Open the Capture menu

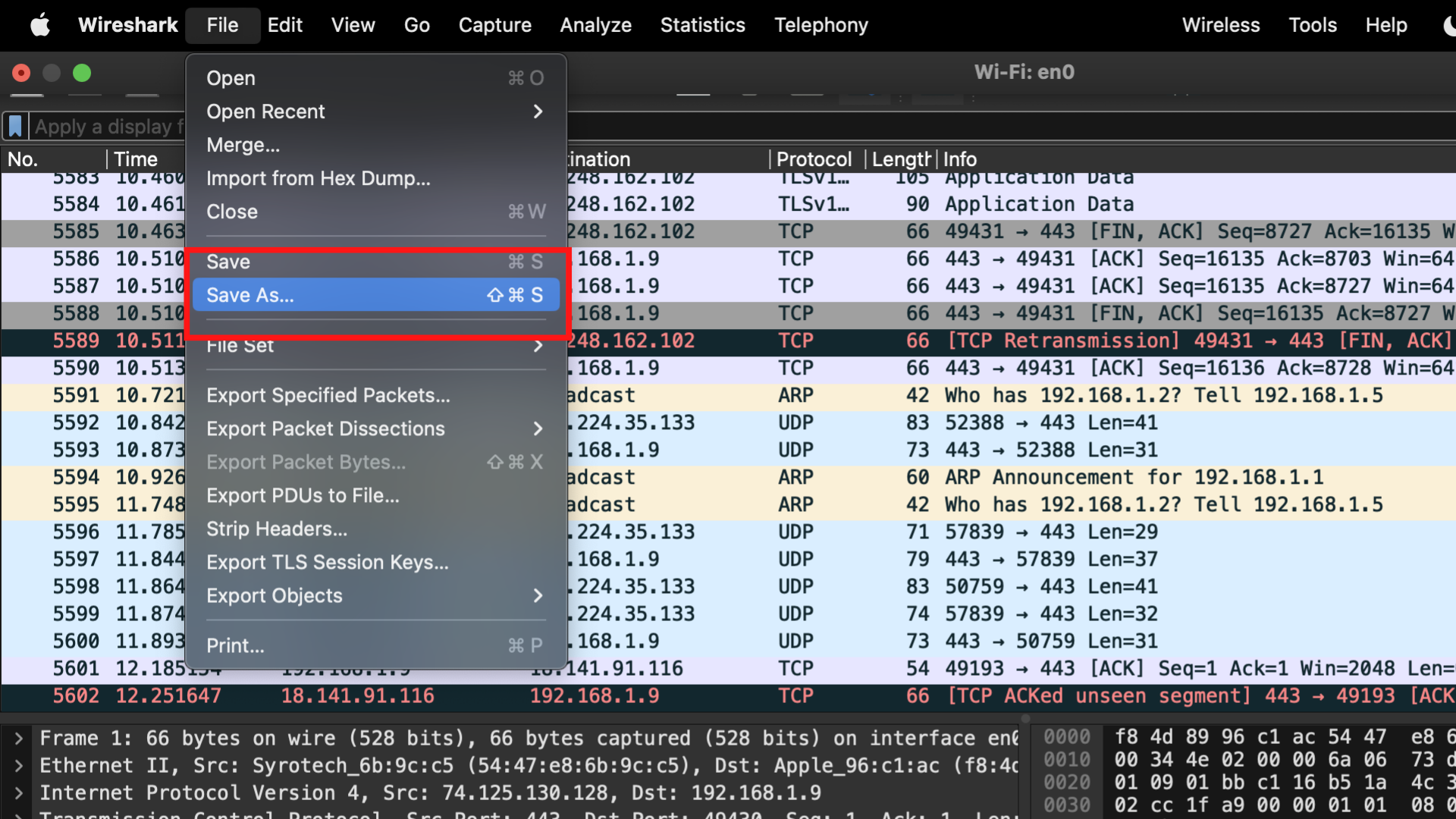point(494,25)
